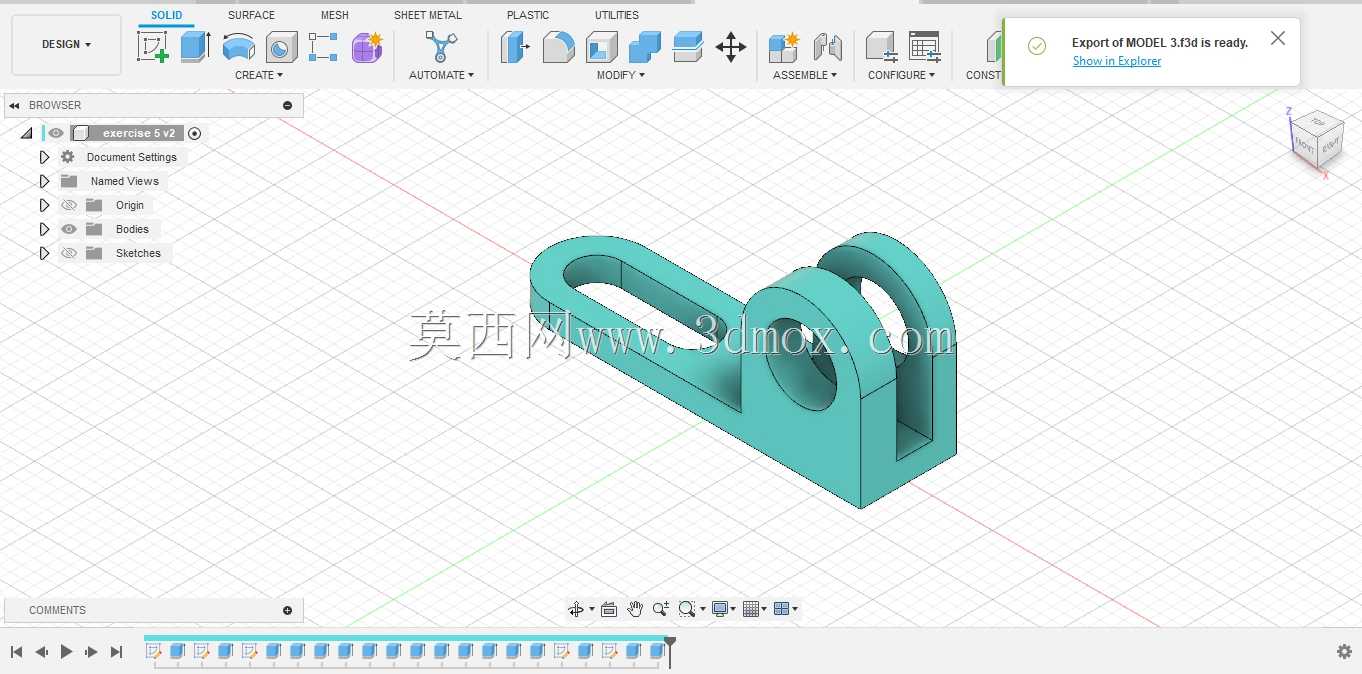The width and height of the screenshot is (1362, 674).
Task: Collapse the exercise 5 v2 root node
Action: point(27,133)
